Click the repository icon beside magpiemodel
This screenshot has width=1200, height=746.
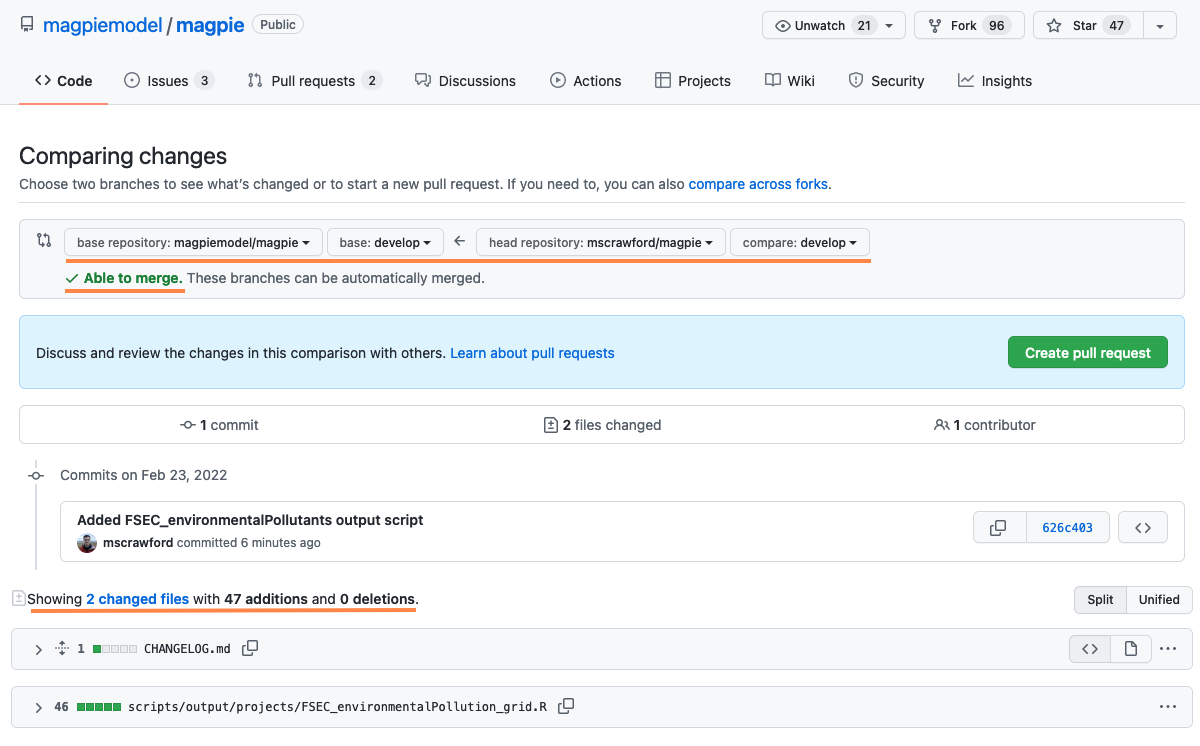pos(27,25)
